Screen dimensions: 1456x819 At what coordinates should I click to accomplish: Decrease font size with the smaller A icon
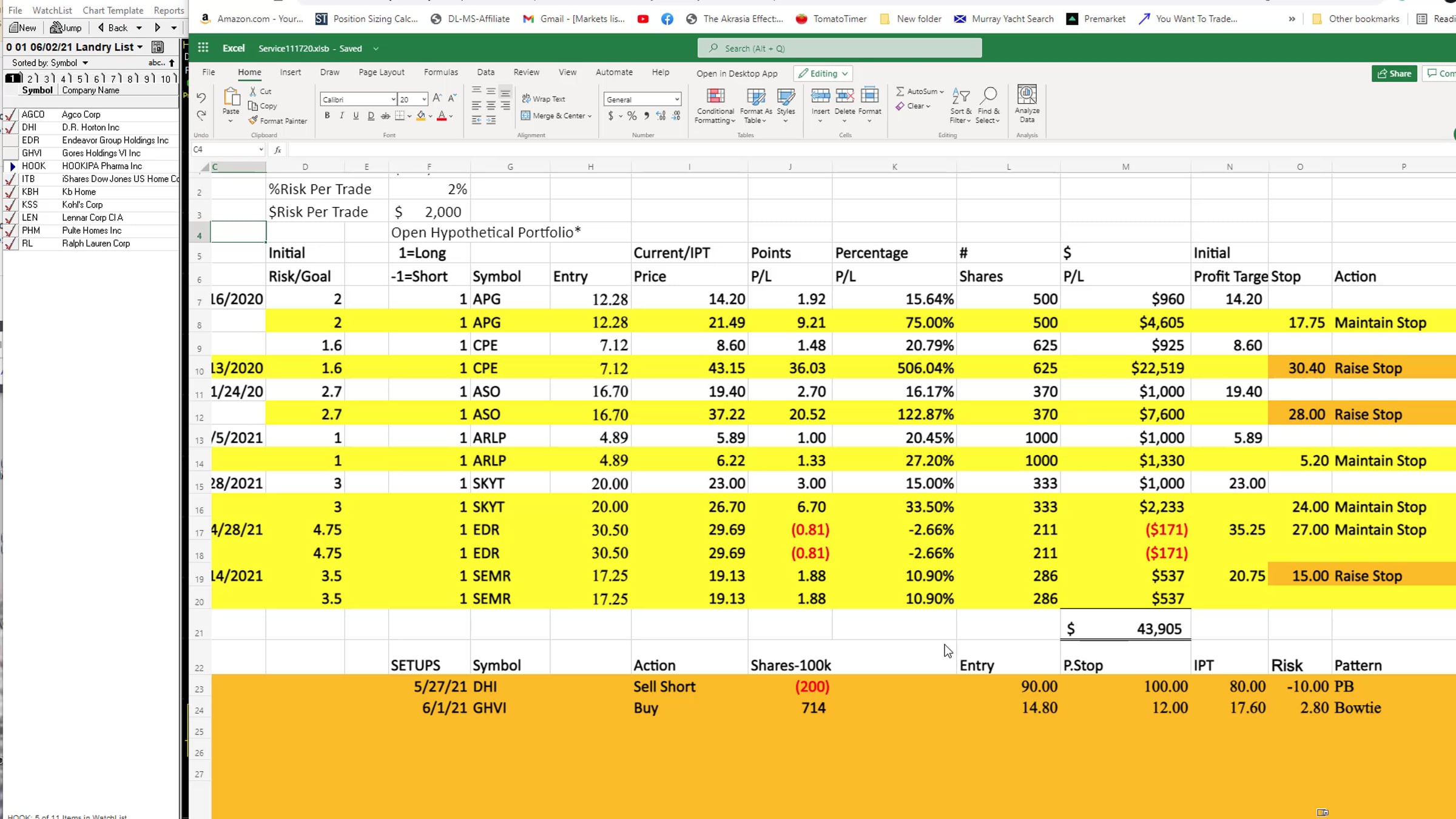point(452,98)
